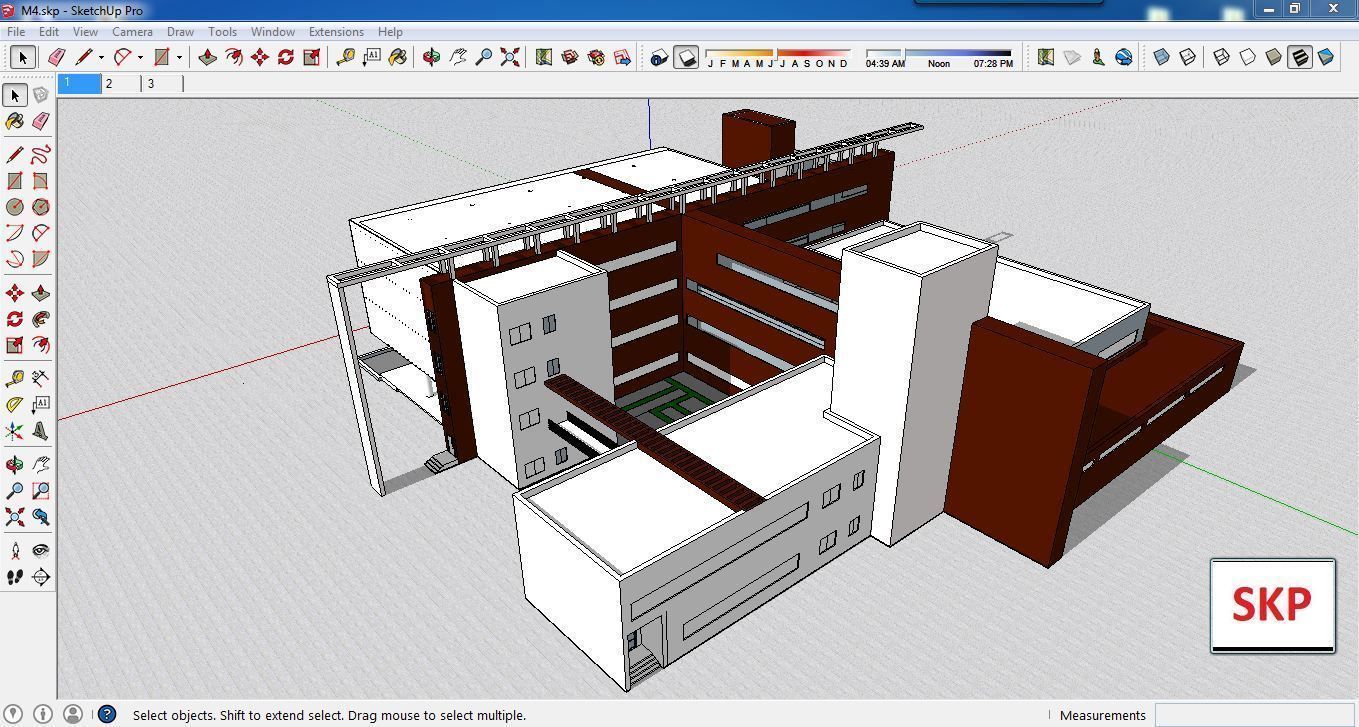Switch to Wireframe face style

click(x=1222, y=57)
